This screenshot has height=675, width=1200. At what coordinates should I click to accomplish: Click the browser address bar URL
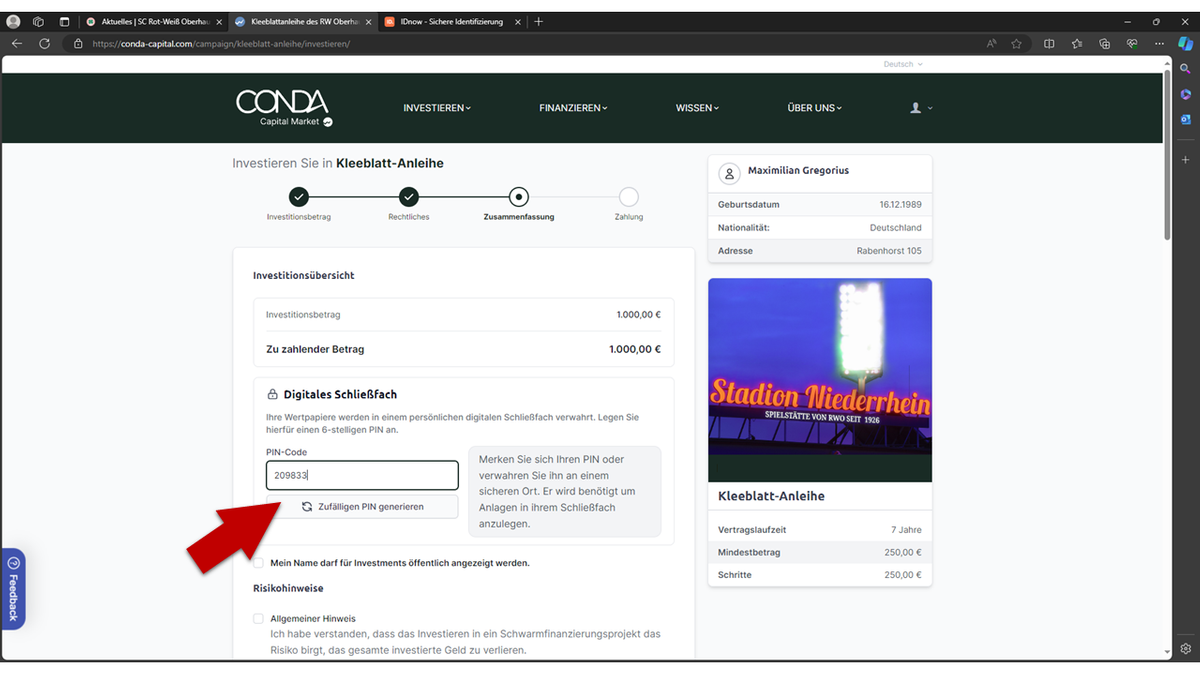(x=221, y=44)
